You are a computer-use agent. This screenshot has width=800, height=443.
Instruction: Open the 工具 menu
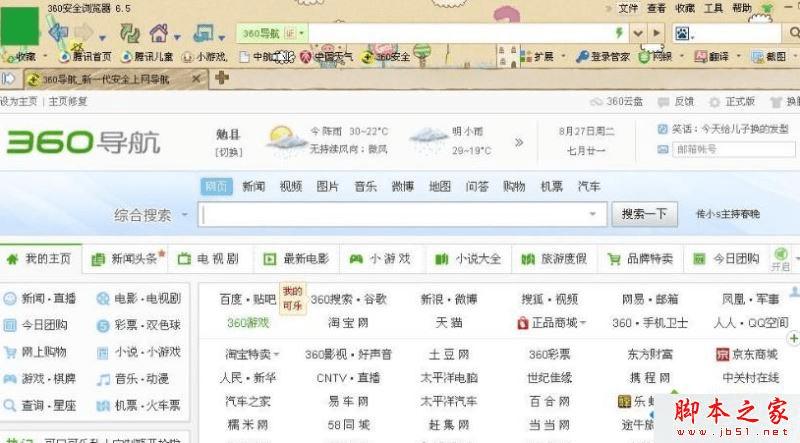pos(713,8)
